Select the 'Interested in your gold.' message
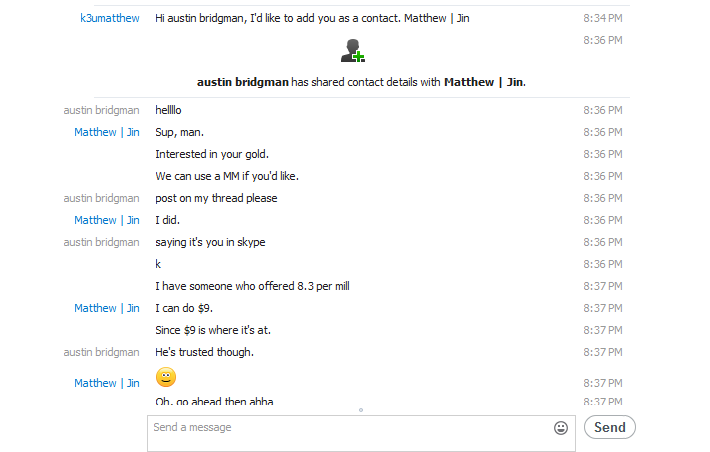Screen dimensions: 710x452 click(212, 154)
